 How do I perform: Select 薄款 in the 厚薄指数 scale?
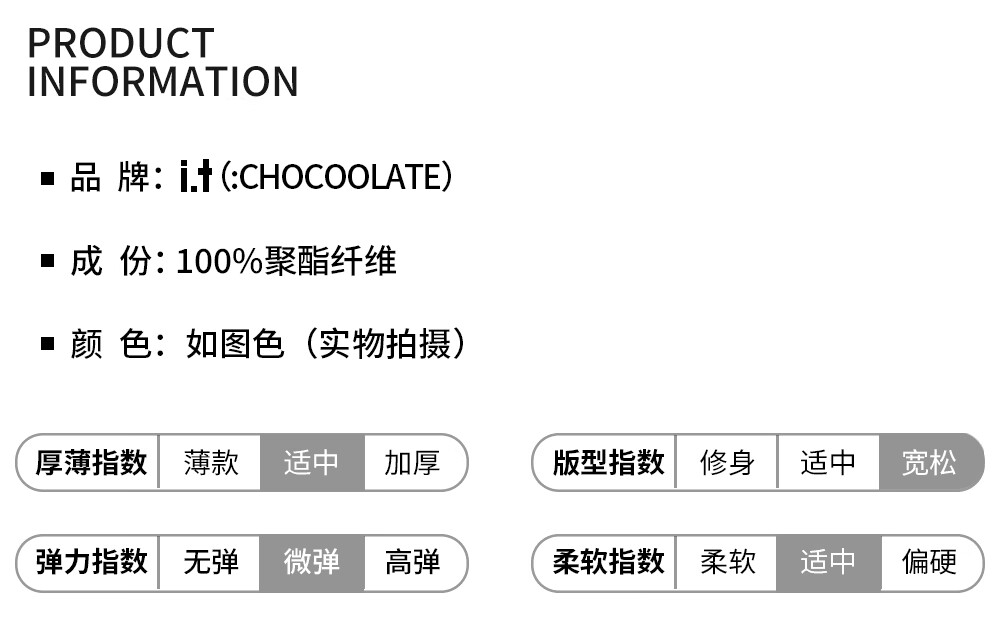(x=211, y=463)
